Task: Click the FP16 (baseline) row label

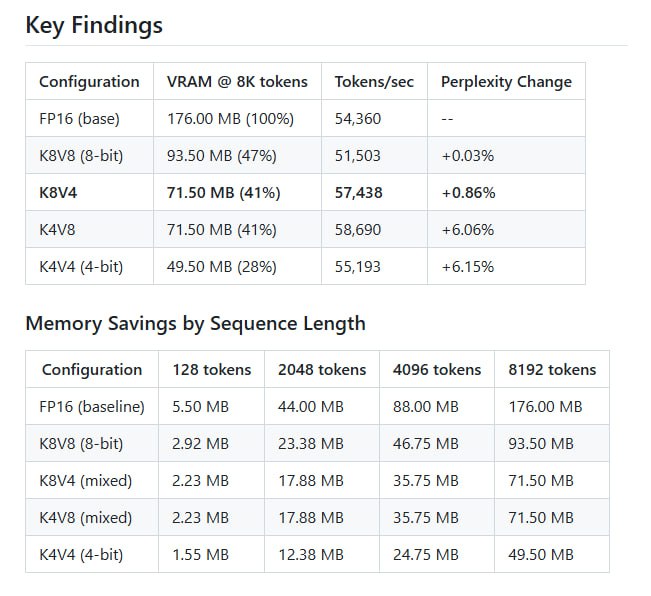Action: [93, 407]
